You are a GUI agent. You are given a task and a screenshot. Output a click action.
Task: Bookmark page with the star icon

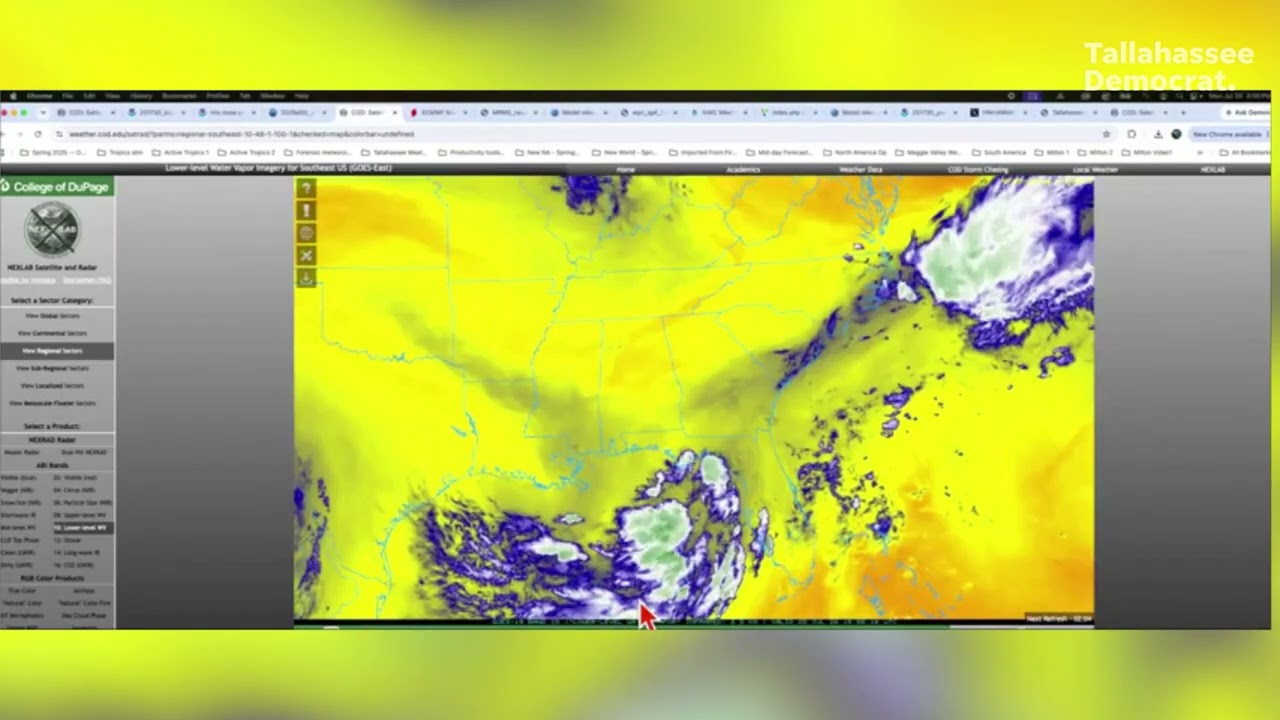pos(1106,134)
